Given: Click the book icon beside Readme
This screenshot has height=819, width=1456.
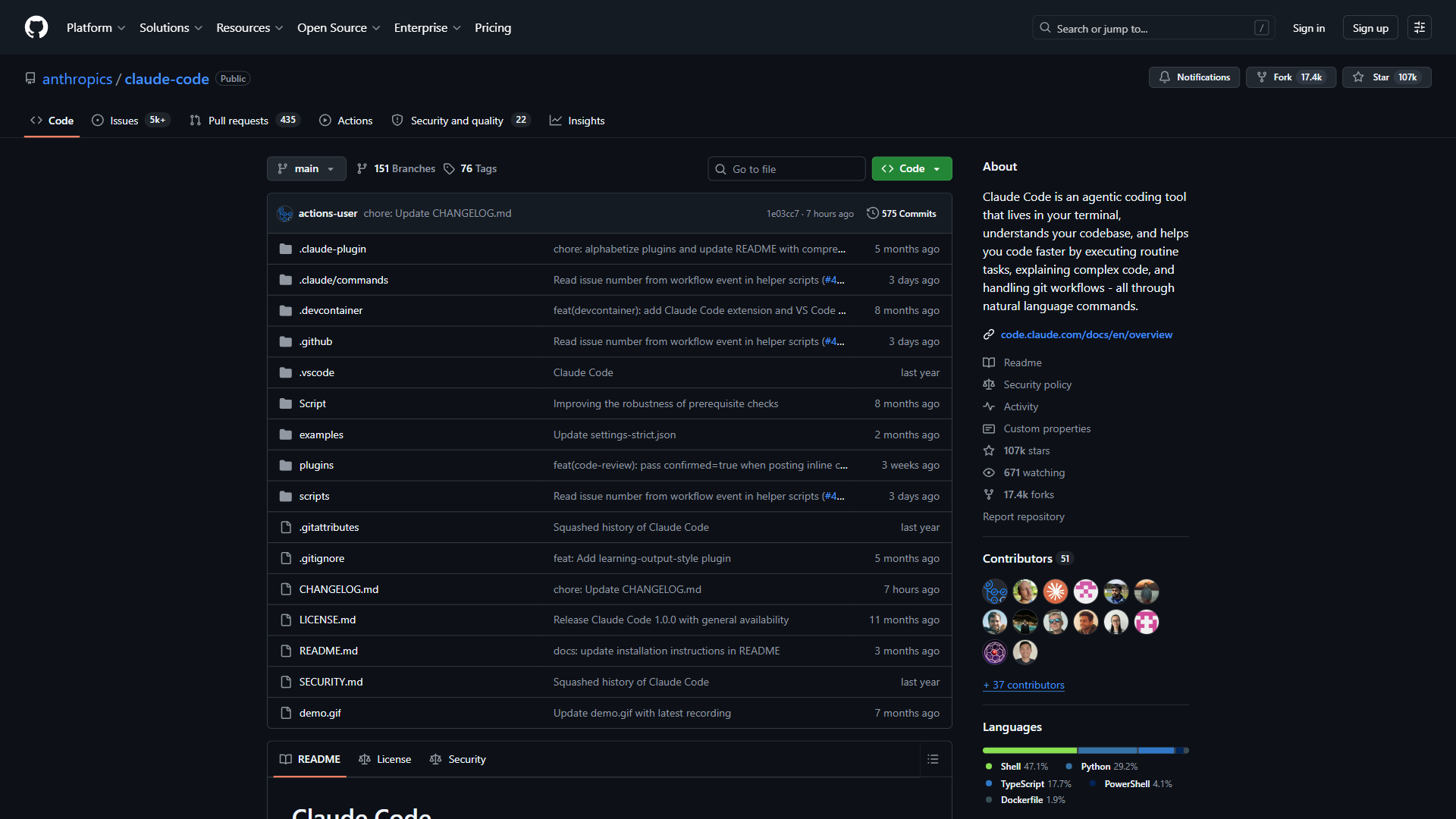Looking at the screenshot, I should tap(989, 362).
